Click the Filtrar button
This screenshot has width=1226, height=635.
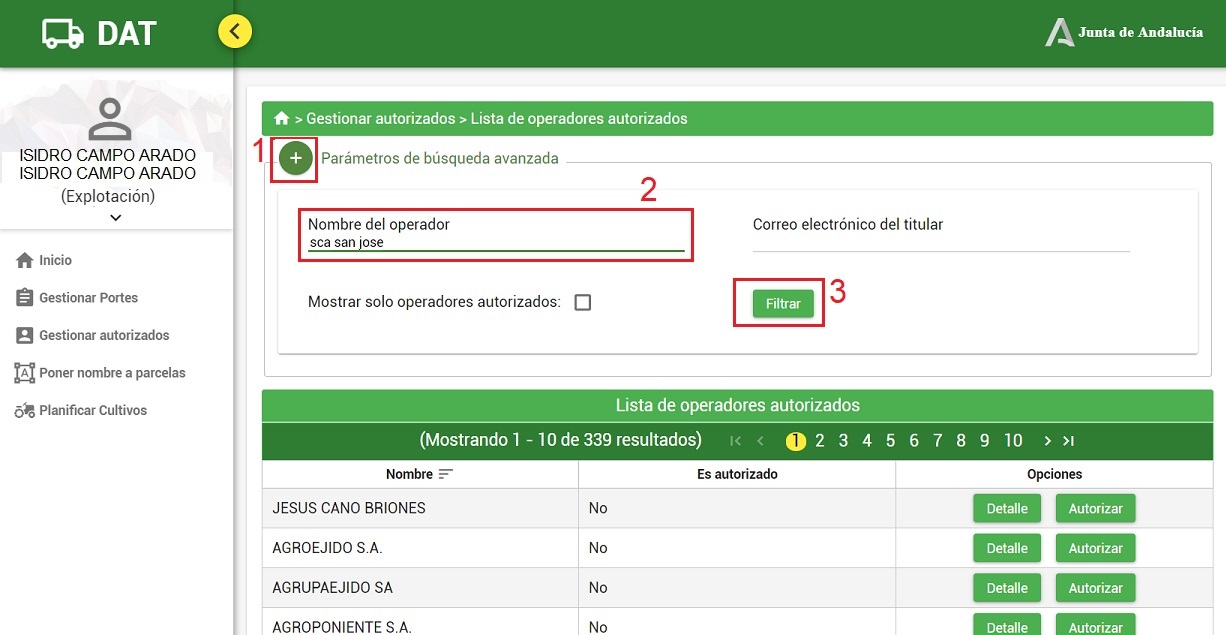pos(783,303)
